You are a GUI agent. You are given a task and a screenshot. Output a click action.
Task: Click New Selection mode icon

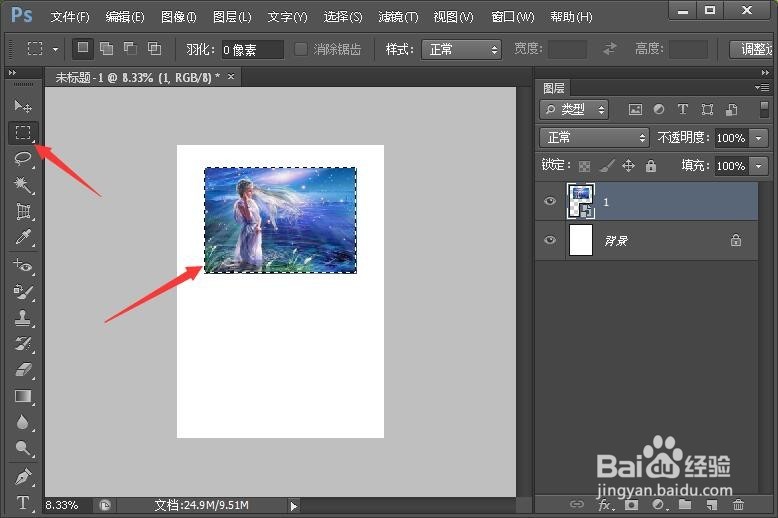pos(82,49)
